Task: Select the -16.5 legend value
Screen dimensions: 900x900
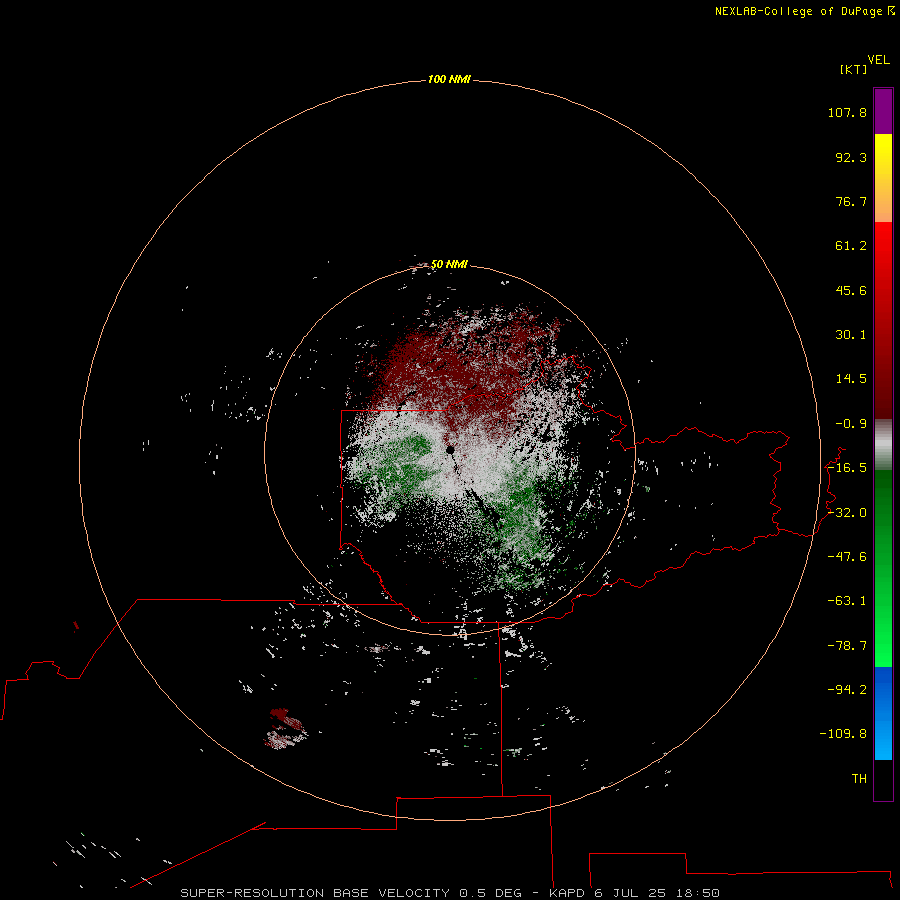Action: click(x=847, y=468)
